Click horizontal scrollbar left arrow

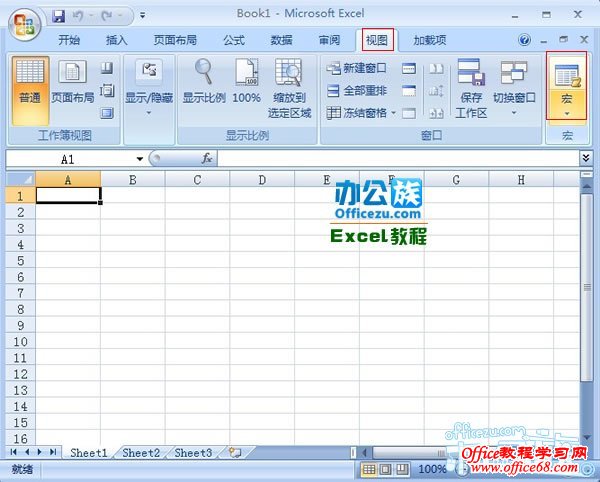(x=364, y=453)
